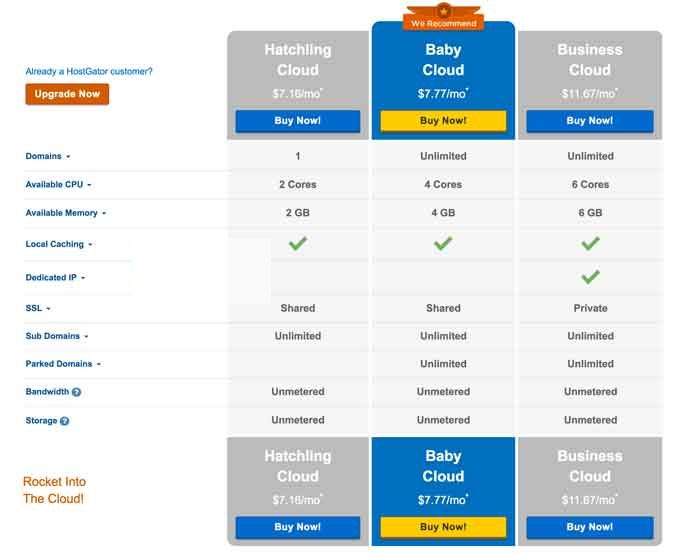Click 'Unlimited' Parked Domains value for Business Cloud
Image resolution: width=700 pixels, height=553 pixels.
[591, 364]
